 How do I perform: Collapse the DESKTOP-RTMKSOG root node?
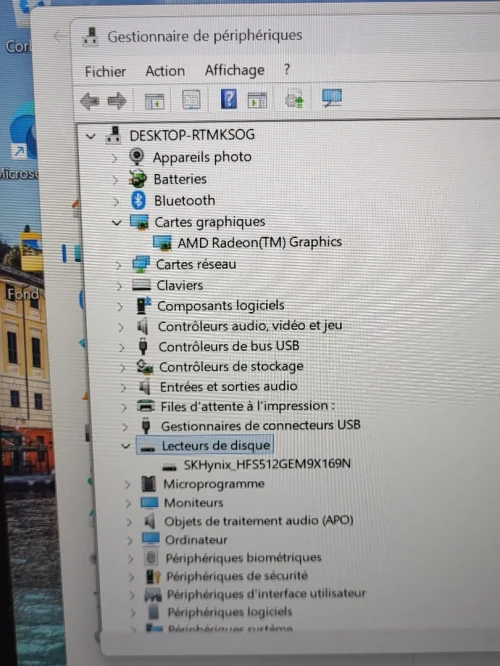pyautogui.click(x=90, y=136)
